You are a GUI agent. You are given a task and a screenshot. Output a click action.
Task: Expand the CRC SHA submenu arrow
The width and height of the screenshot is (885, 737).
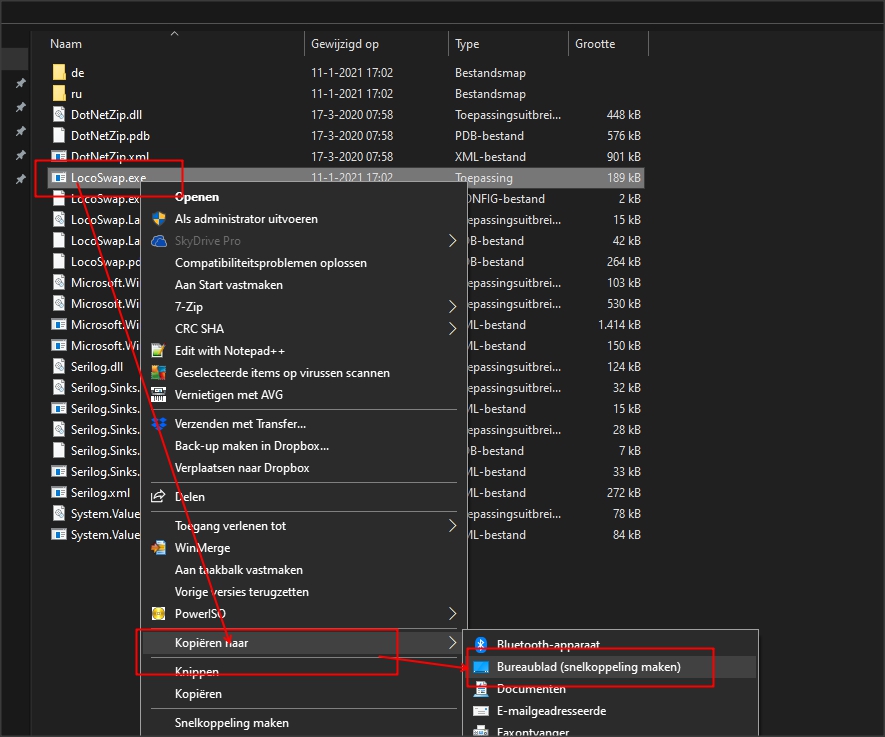point(452,329)
